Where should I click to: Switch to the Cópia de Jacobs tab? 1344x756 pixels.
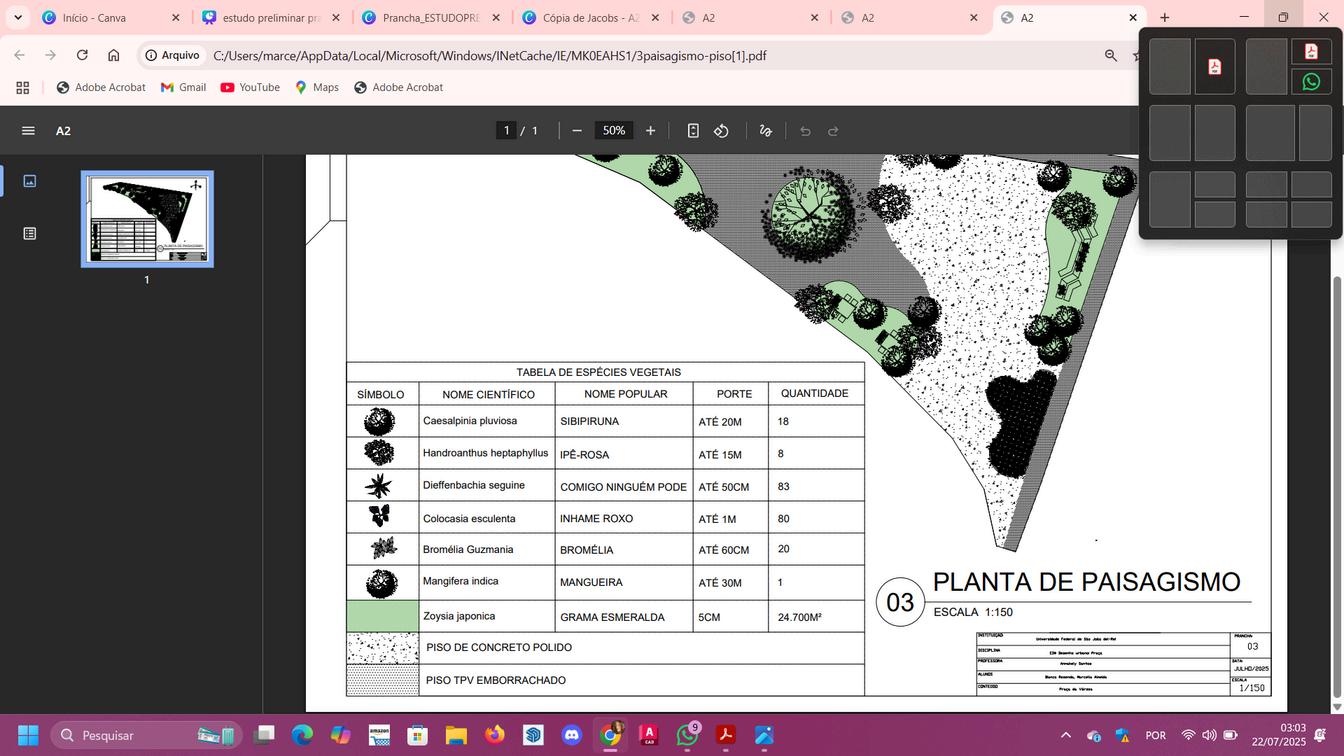coord(590,18)
